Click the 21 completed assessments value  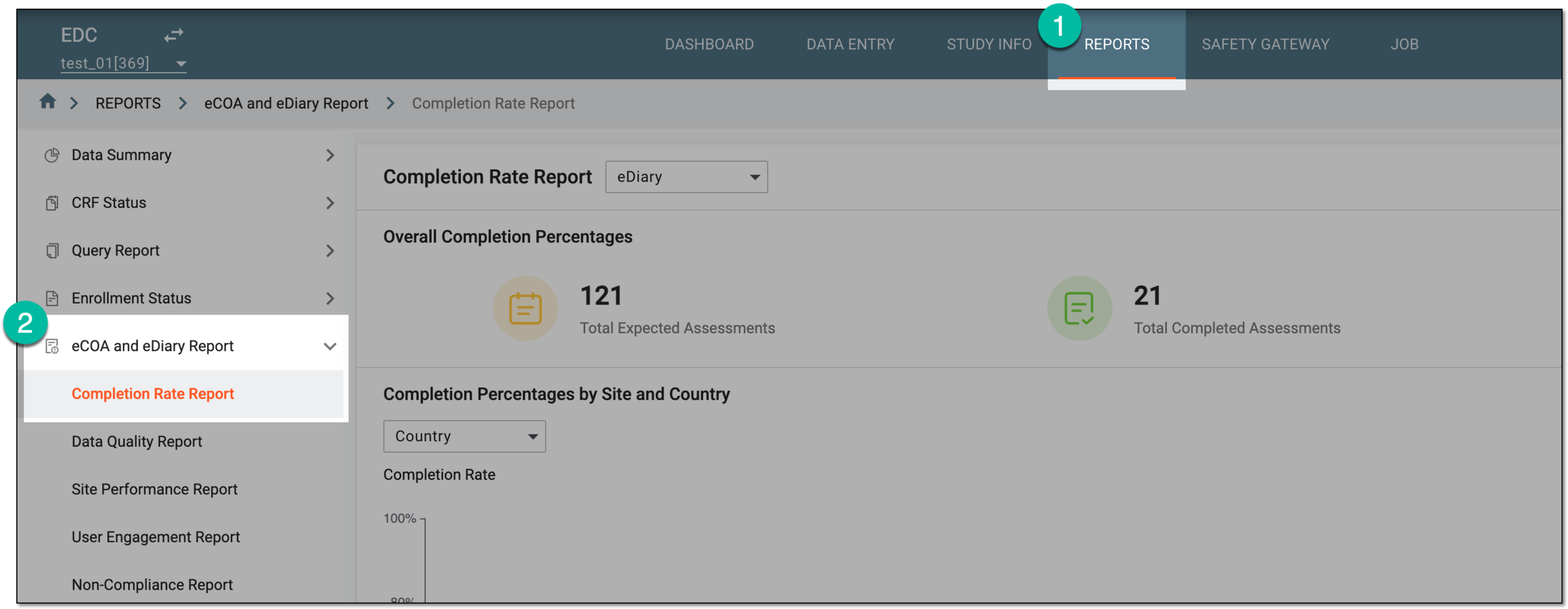pos(1147,296)
